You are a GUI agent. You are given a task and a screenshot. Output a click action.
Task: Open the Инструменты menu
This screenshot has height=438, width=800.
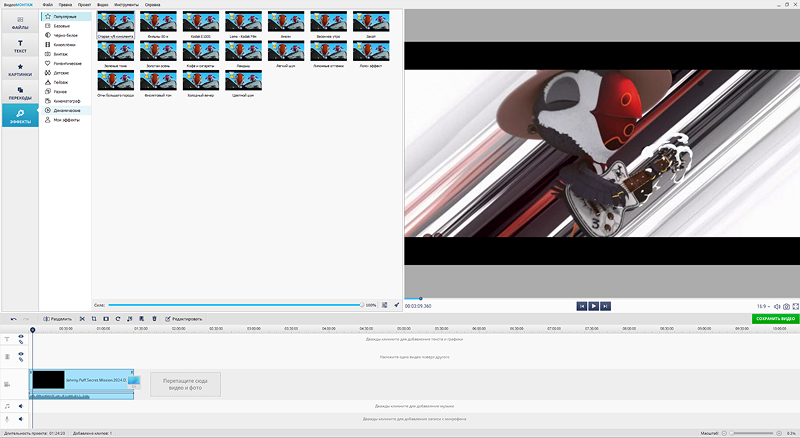tap(126, 5)
